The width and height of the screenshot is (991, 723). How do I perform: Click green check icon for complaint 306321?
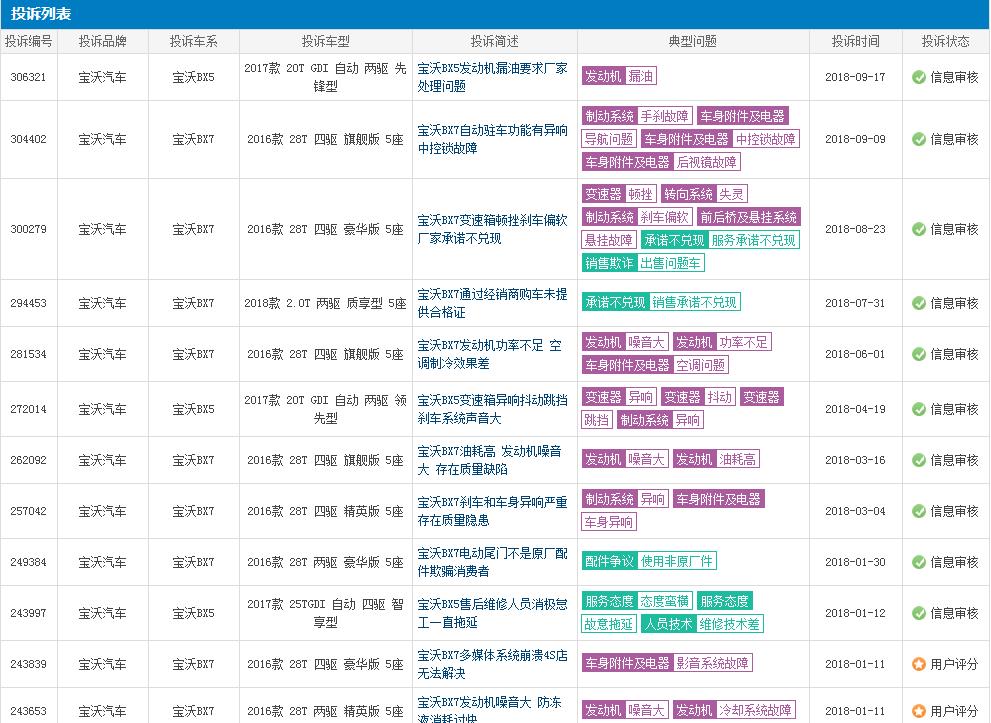919,77
